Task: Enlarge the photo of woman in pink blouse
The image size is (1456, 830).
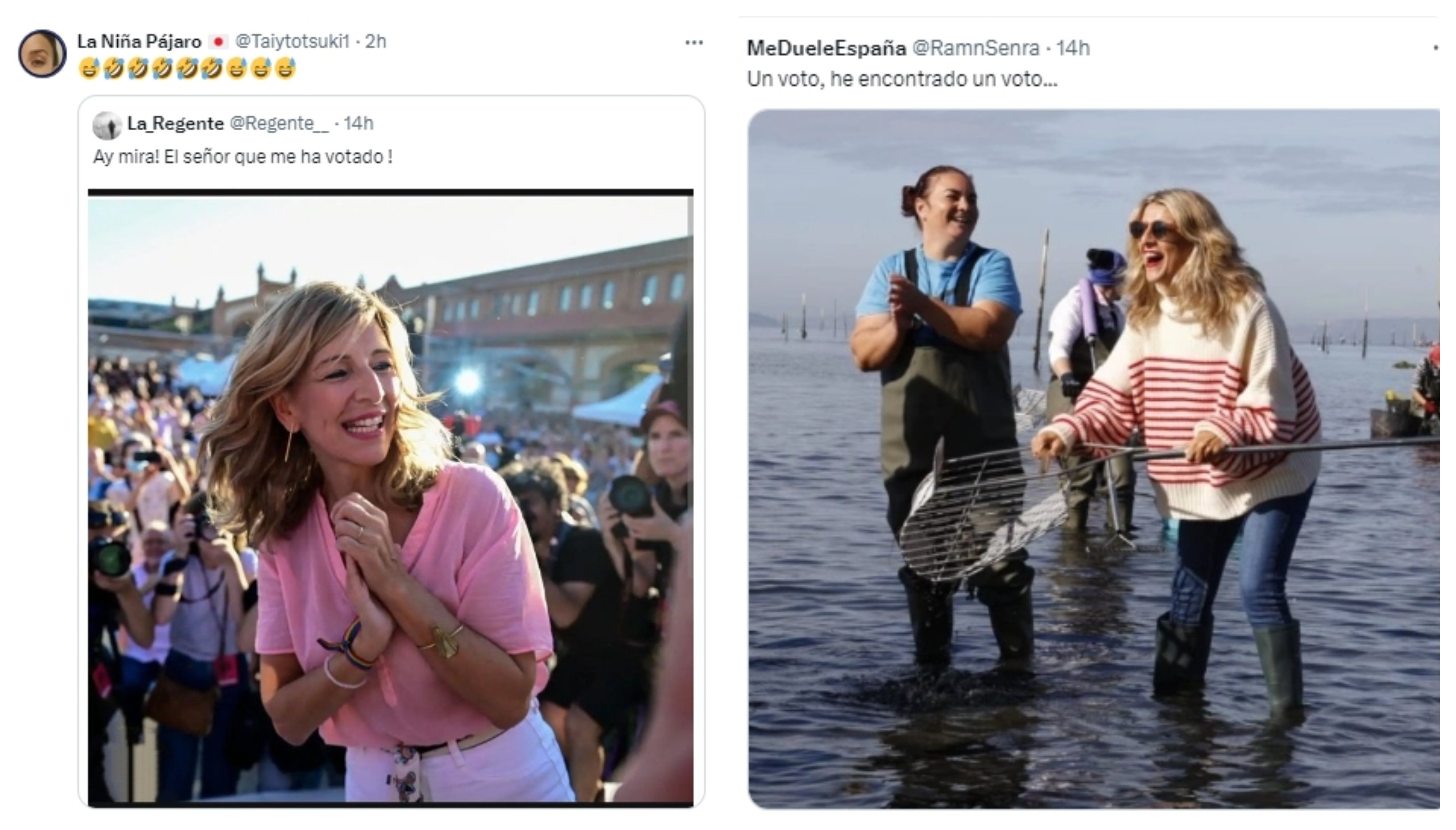Action: coord(390,496)
